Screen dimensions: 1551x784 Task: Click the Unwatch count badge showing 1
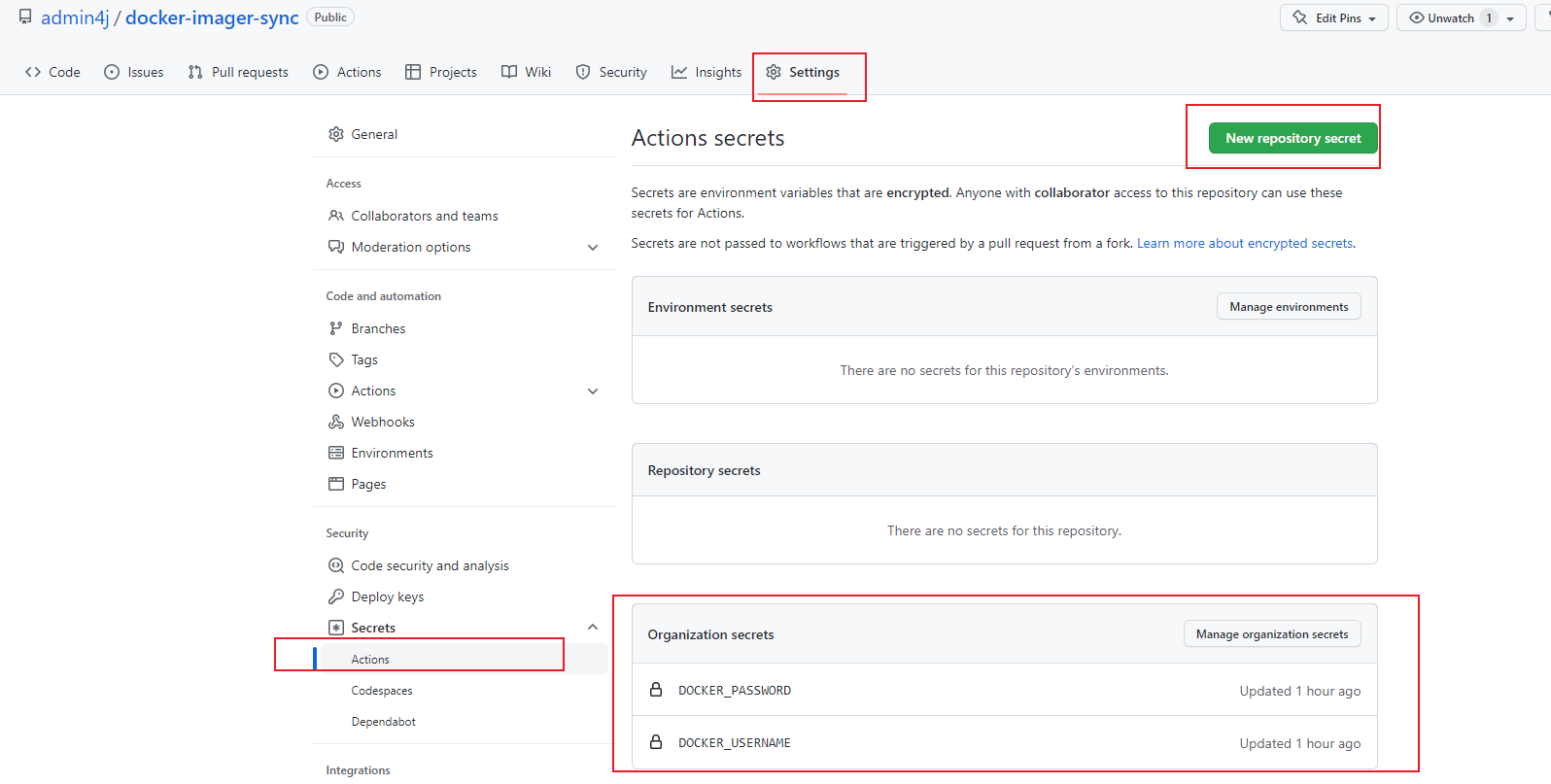pyautogui.click(x=1489, y=18)
